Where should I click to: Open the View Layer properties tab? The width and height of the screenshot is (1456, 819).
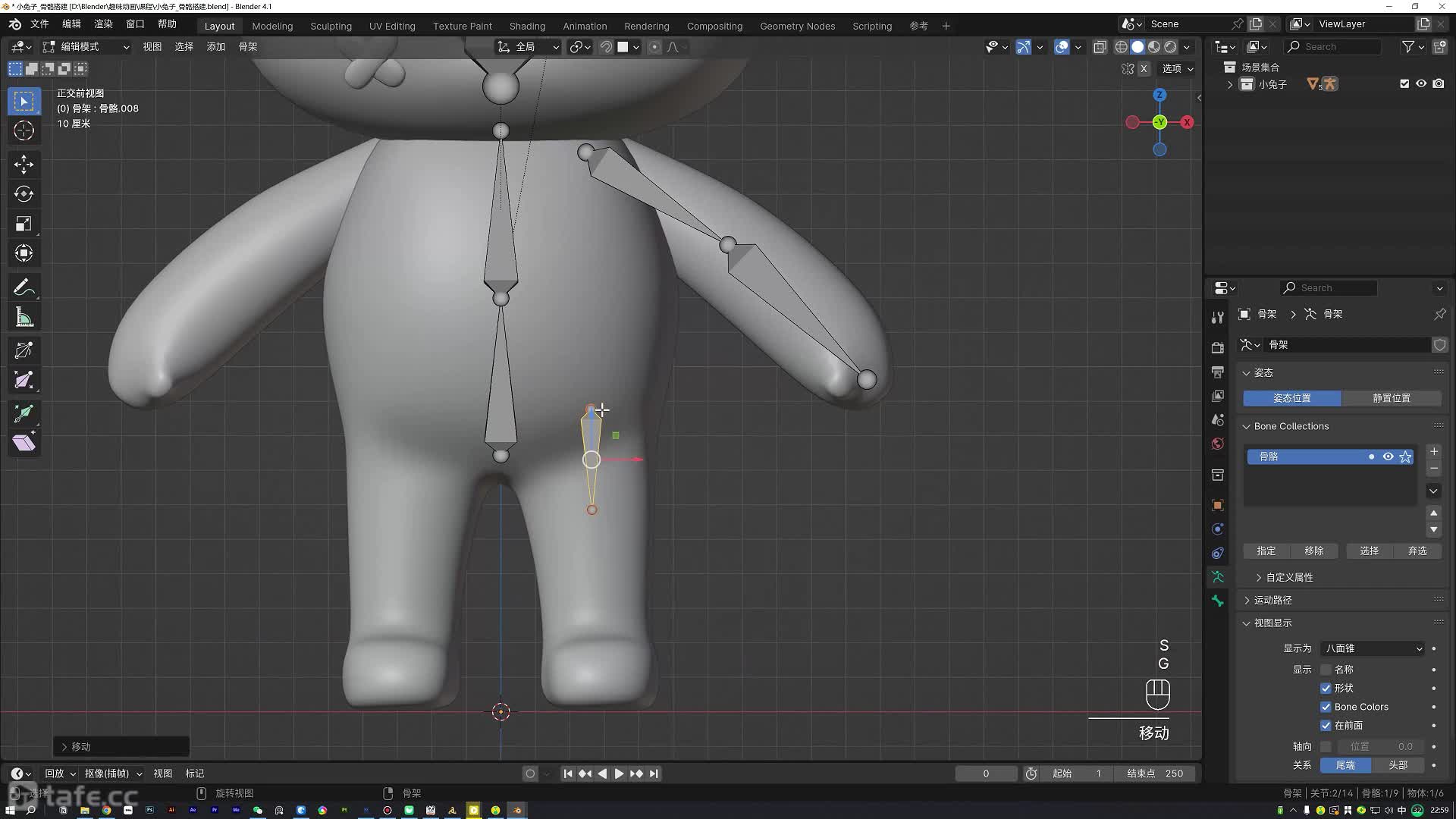coord(1218,396)
